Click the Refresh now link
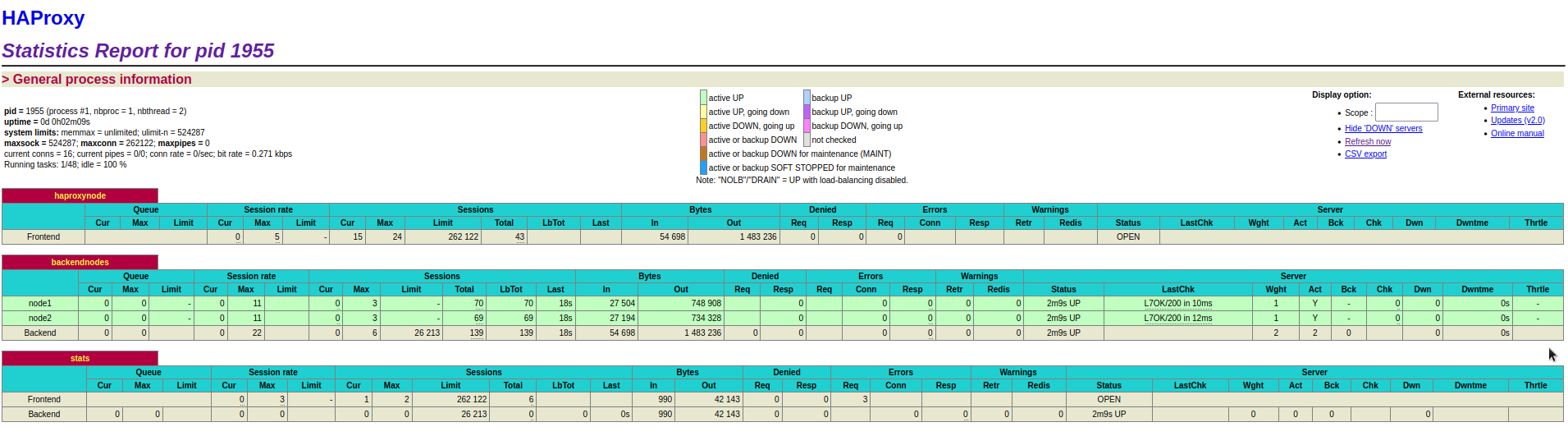The image size is (1568, 436). click(x=1368, y=141)
